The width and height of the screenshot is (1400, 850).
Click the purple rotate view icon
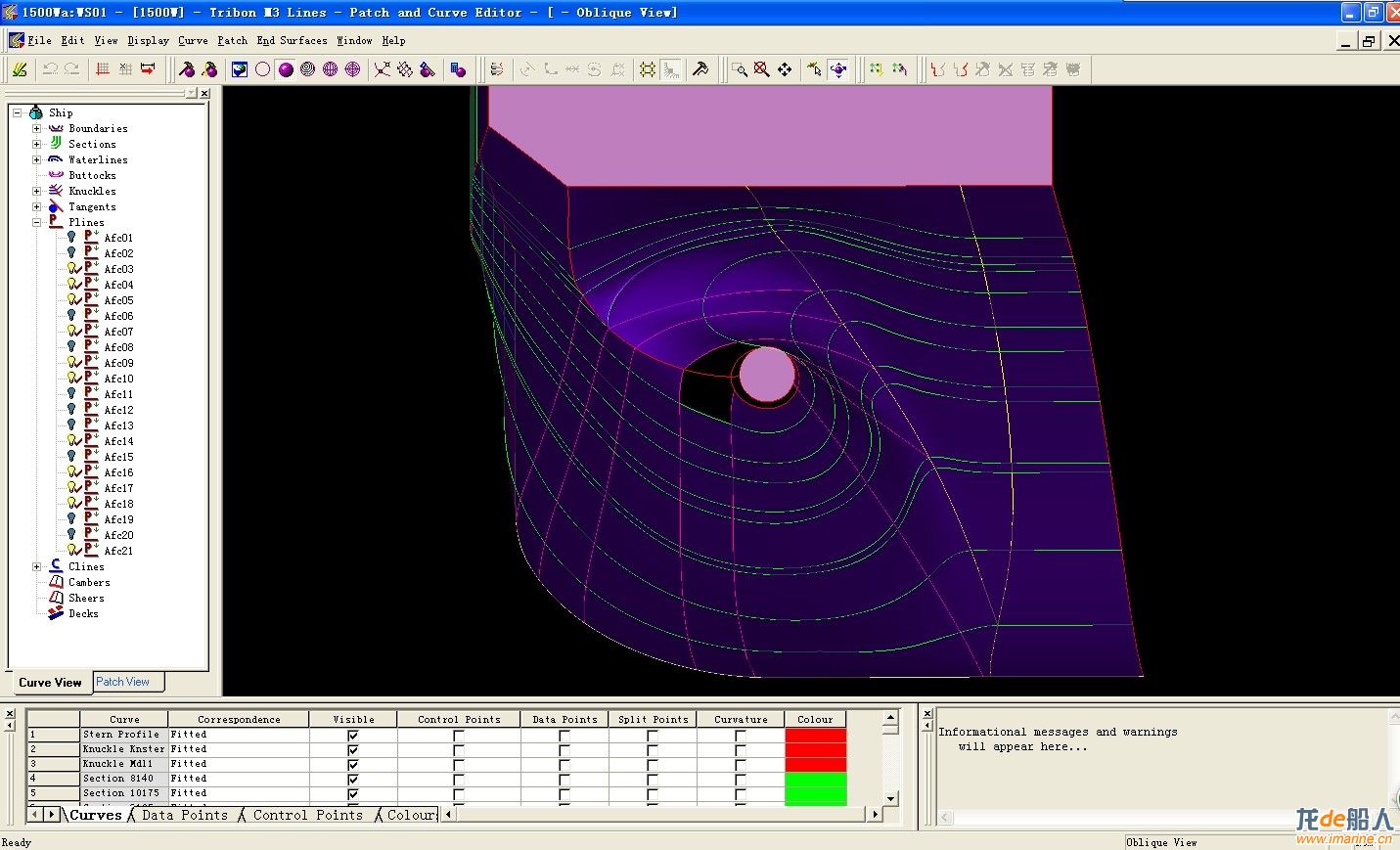click(838, 69)
